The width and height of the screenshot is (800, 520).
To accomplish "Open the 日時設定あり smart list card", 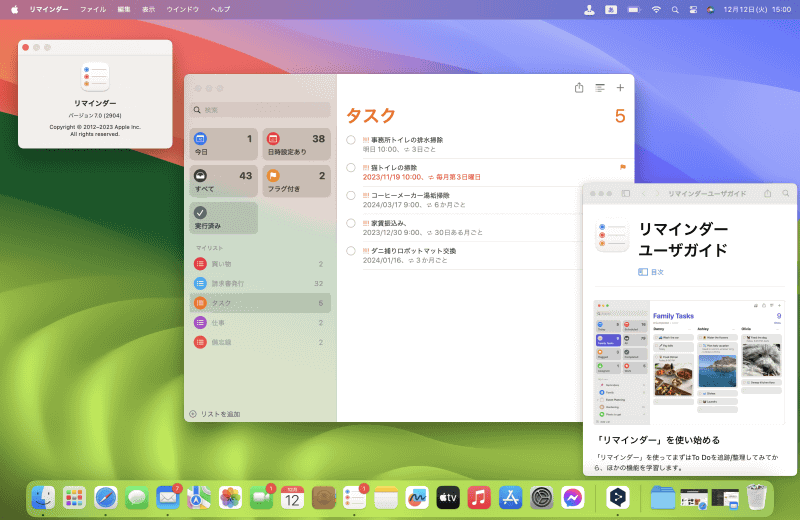I will point(296,144).
